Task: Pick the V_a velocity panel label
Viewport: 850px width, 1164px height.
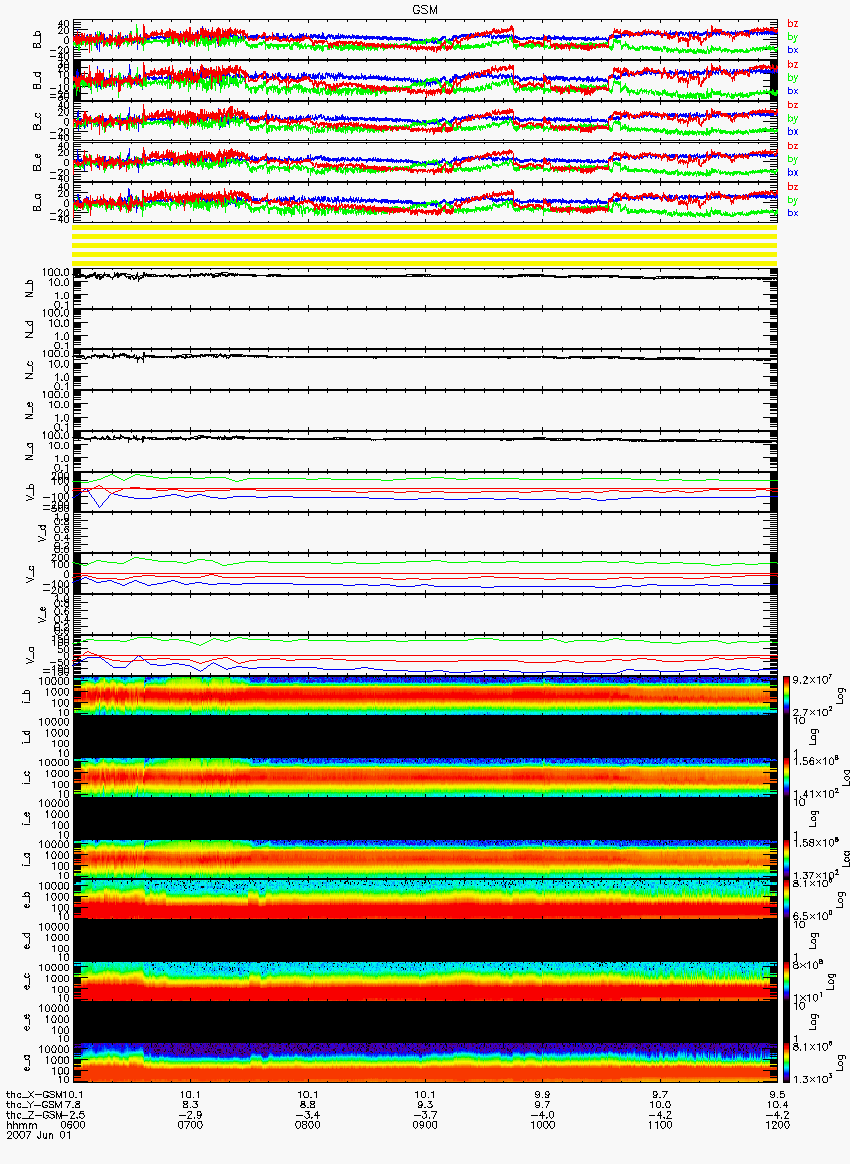Action: pos(30,655)
